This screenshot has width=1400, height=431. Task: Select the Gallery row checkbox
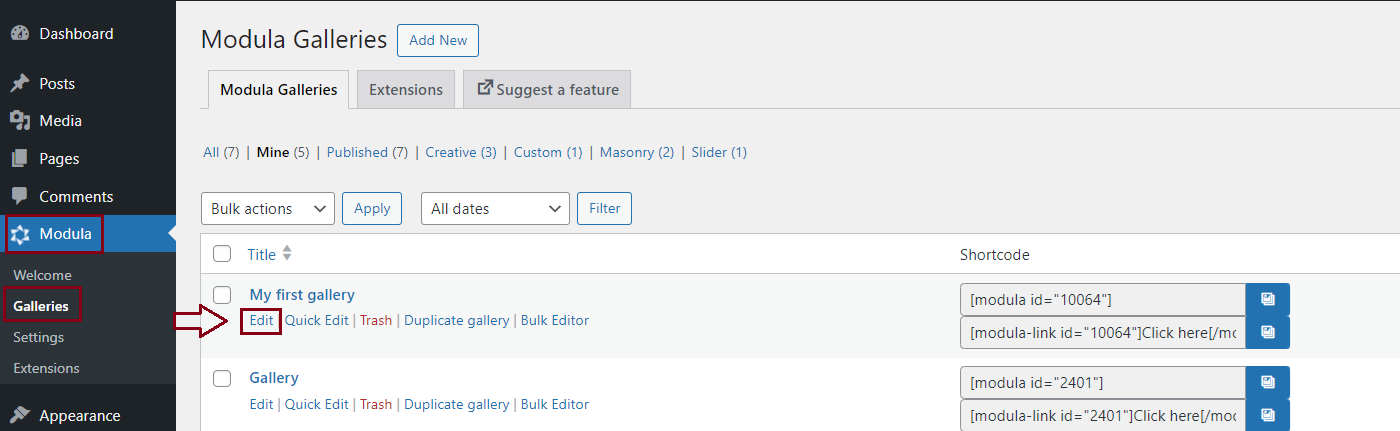click(222, 378)
